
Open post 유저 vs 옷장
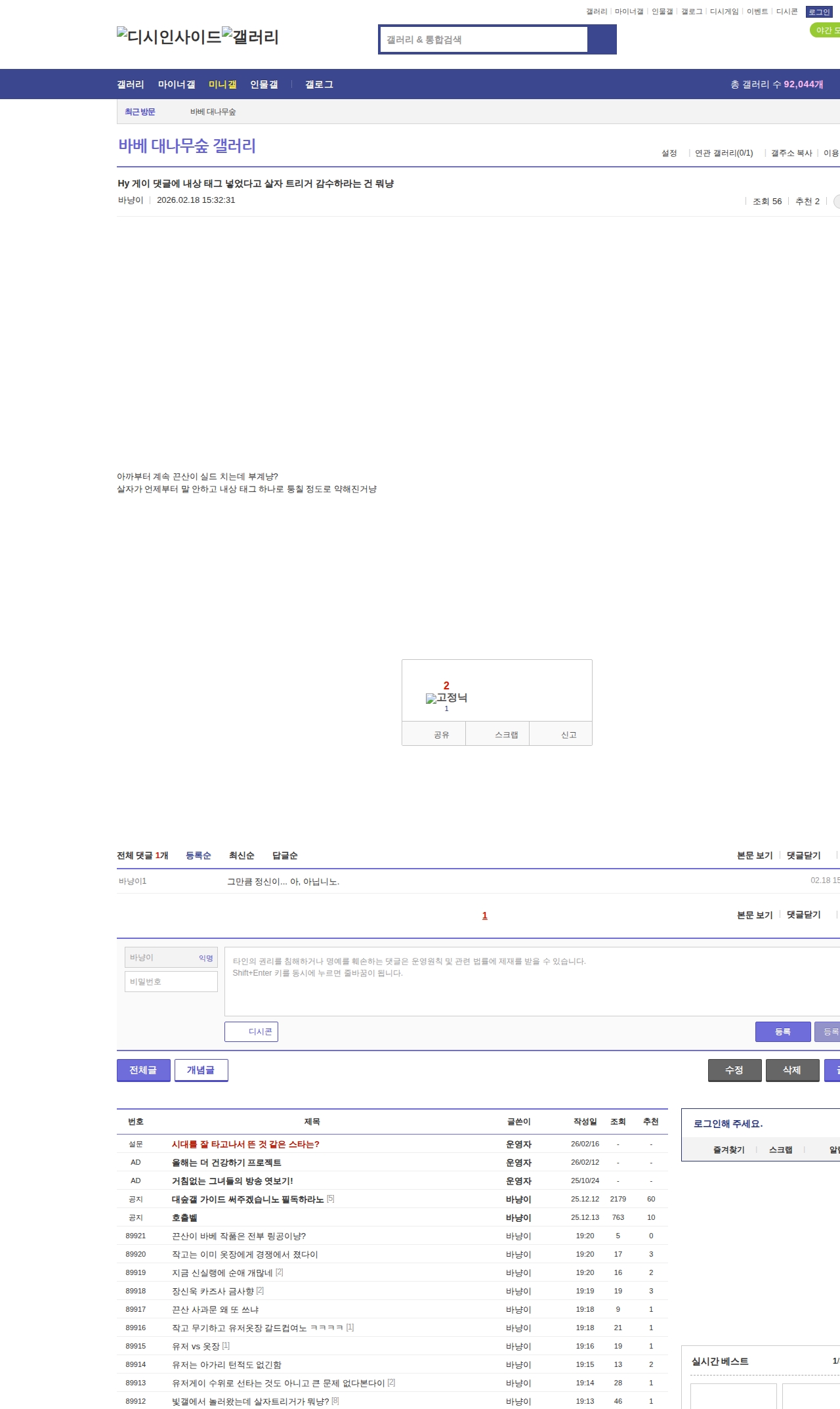pos(196,1346)
